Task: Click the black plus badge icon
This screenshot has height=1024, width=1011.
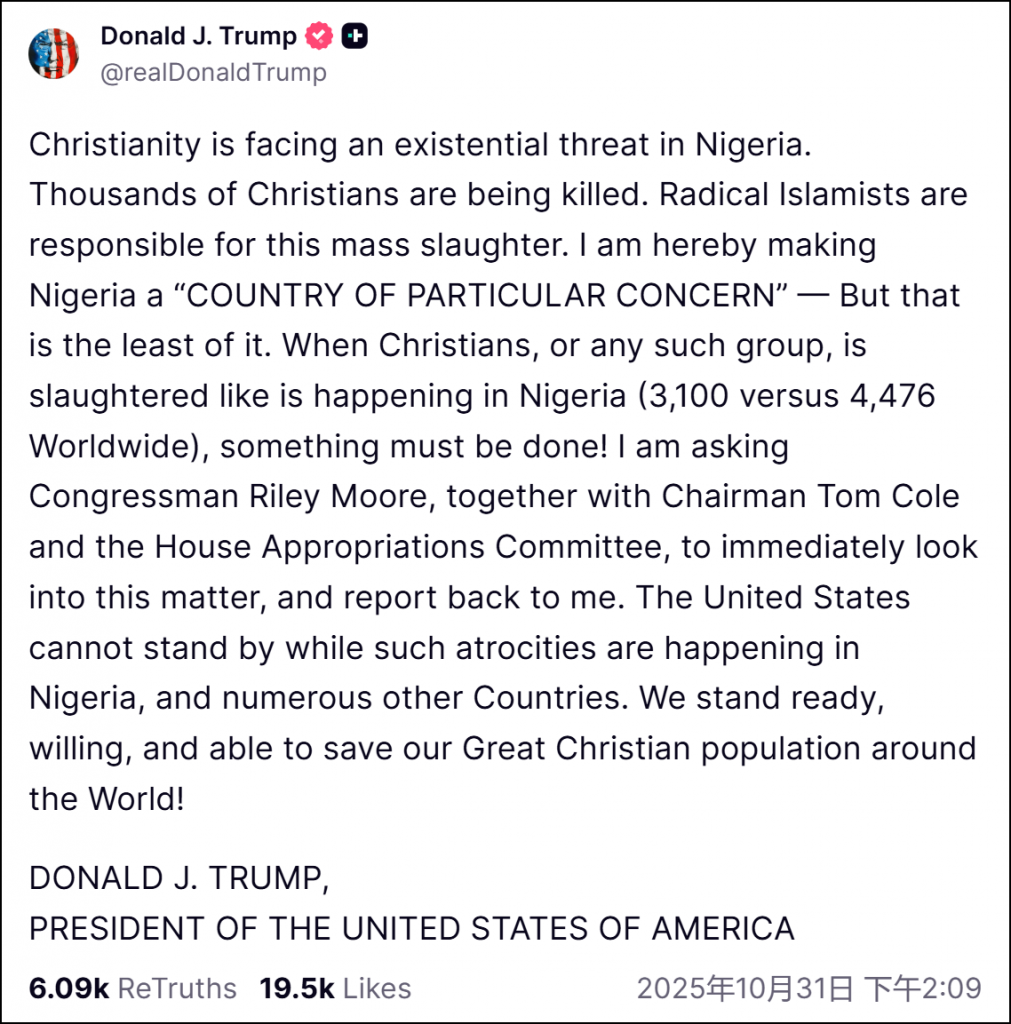Action: click(354, 37)
